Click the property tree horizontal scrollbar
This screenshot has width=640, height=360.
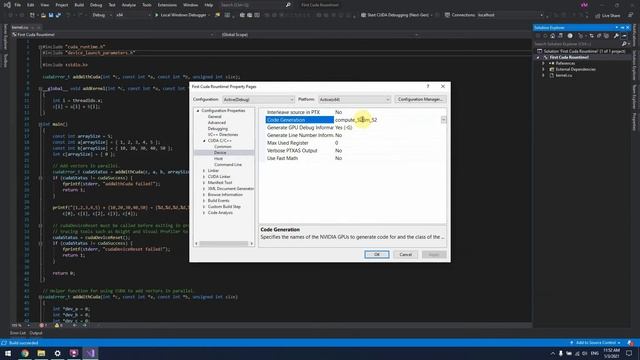[224, 244]
